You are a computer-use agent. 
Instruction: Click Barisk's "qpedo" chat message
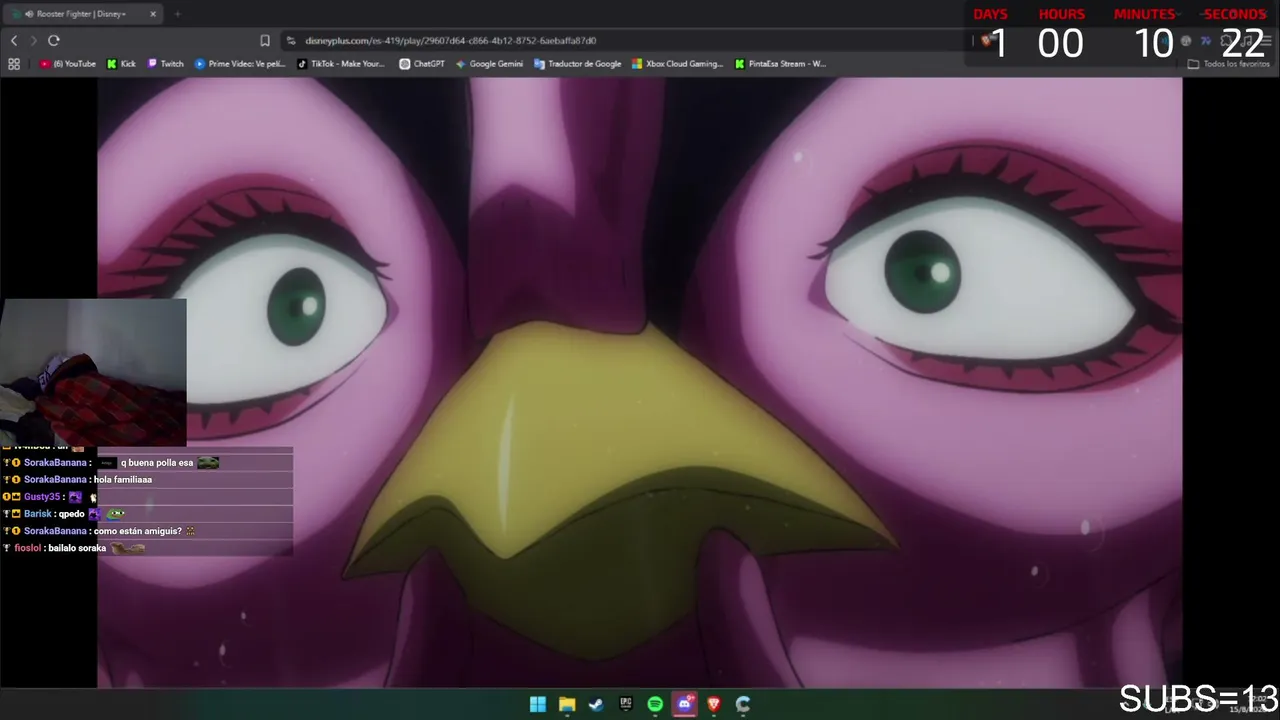click(71, 514)
